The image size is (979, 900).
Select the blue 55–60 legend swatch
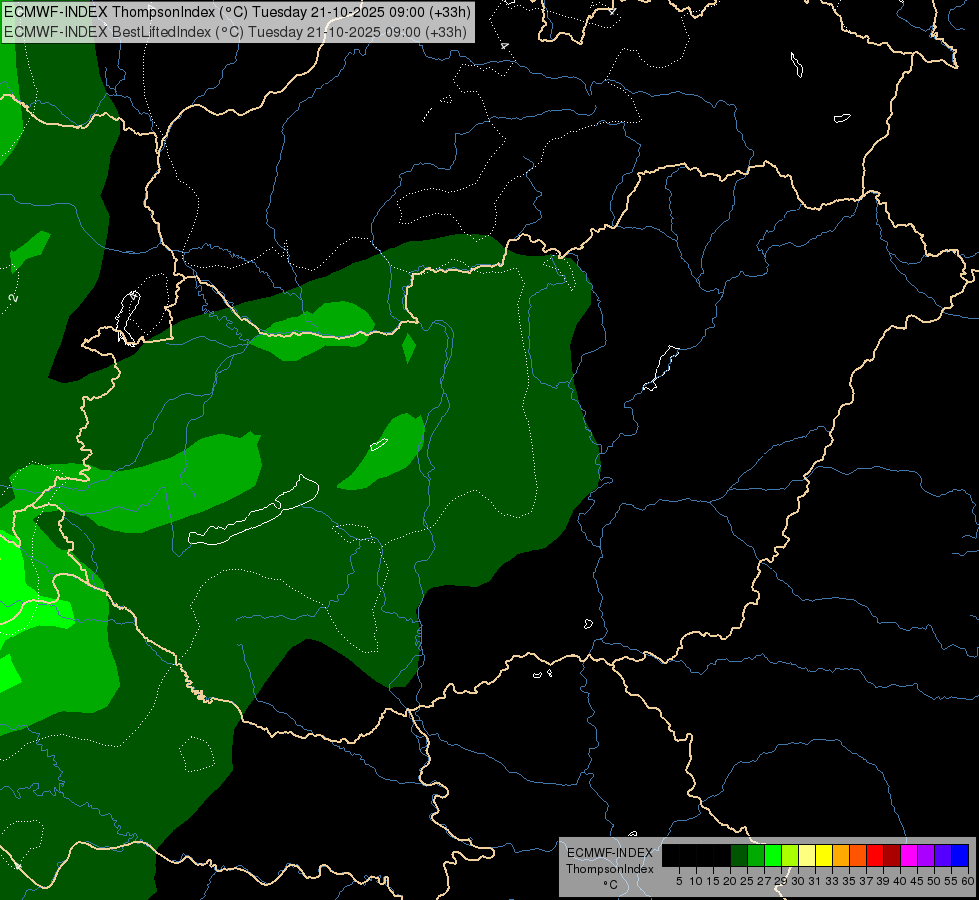[960, 855]
